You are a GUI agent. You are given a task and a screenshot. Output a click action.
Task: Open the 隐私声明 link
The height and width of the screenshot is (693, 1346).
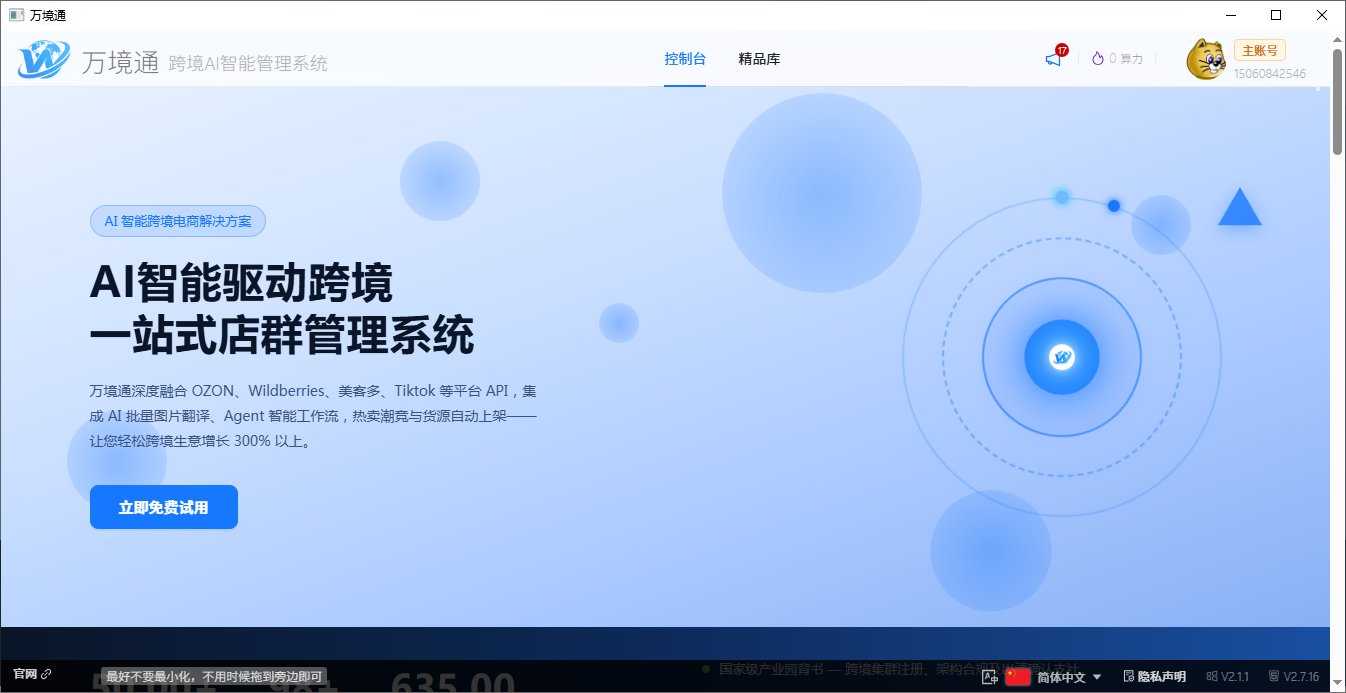point(1154,677)
